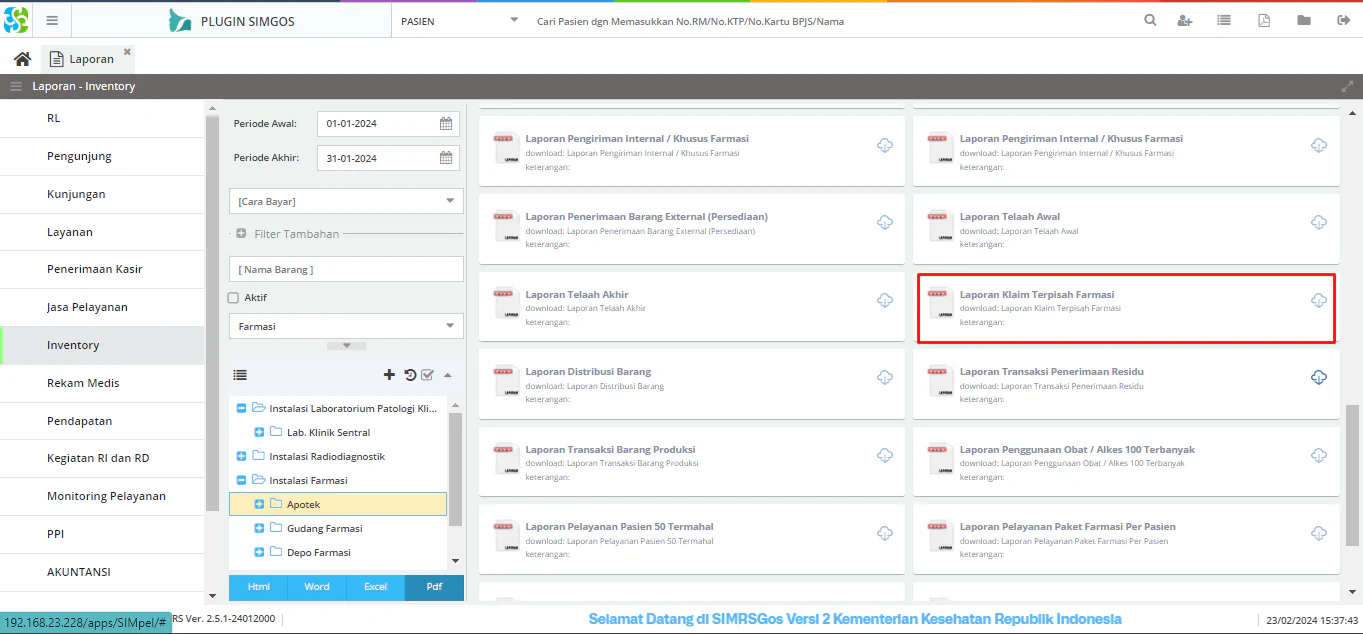1363x634 pixels.
Task: Select Kegiatan RI dan RD menu
Action: tap(102, 458)
